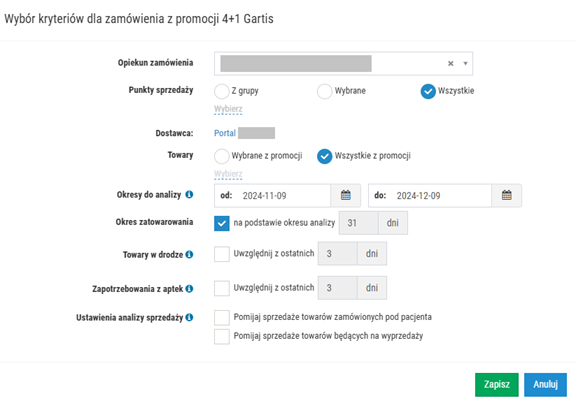Click the green Zapisz button
The width and height of the screenshot is (576, 403).
tap(497, 385)
